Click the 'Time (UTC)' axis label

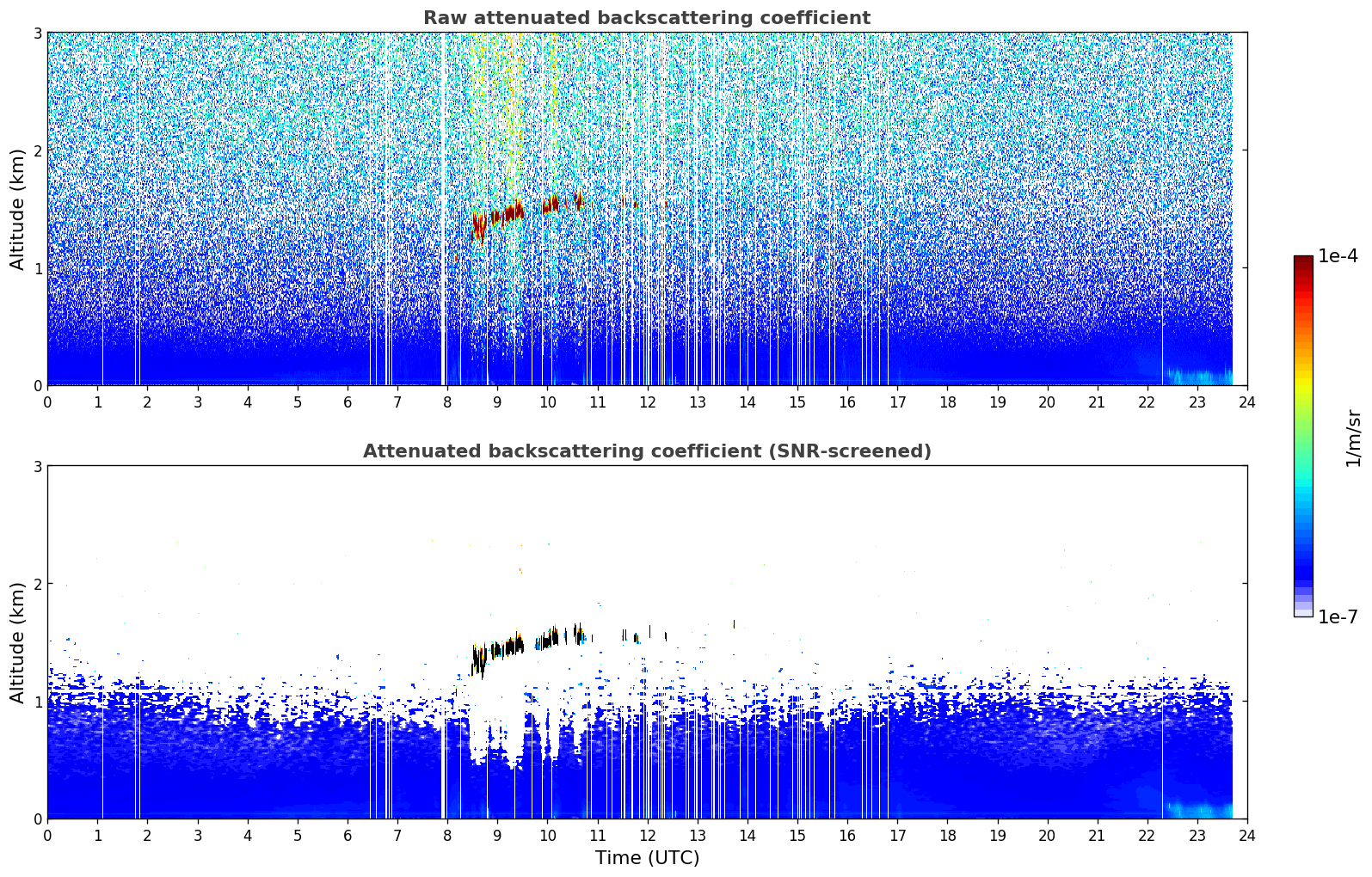[647, 858]
